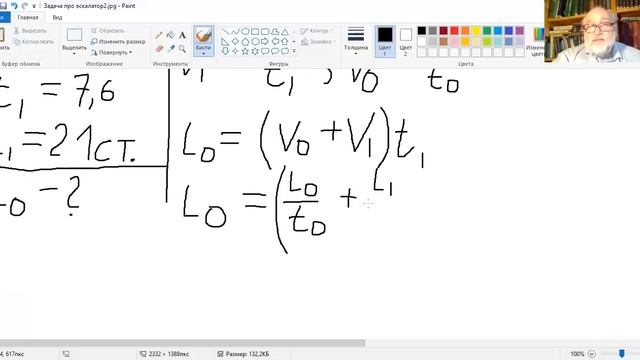Choose the curve shape
640x360 pixels.
[235, 31]
